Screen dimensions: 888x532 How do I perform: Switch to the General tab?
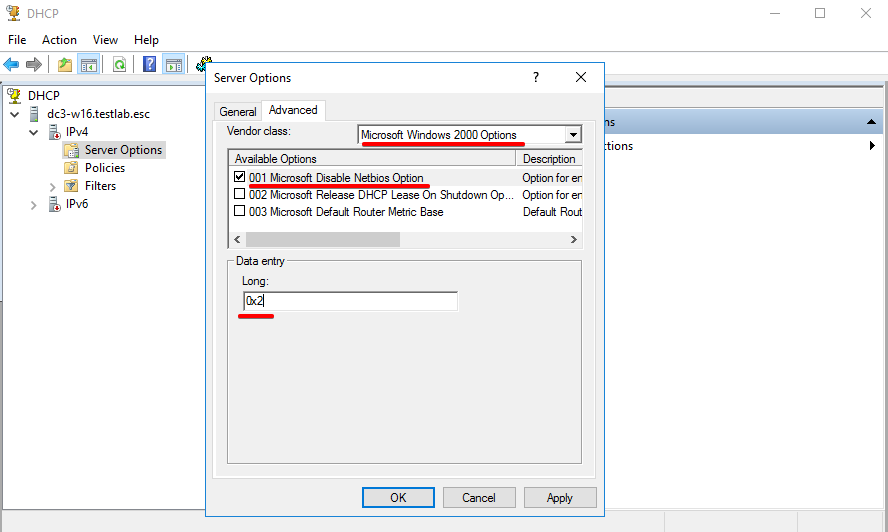(238, 112)
